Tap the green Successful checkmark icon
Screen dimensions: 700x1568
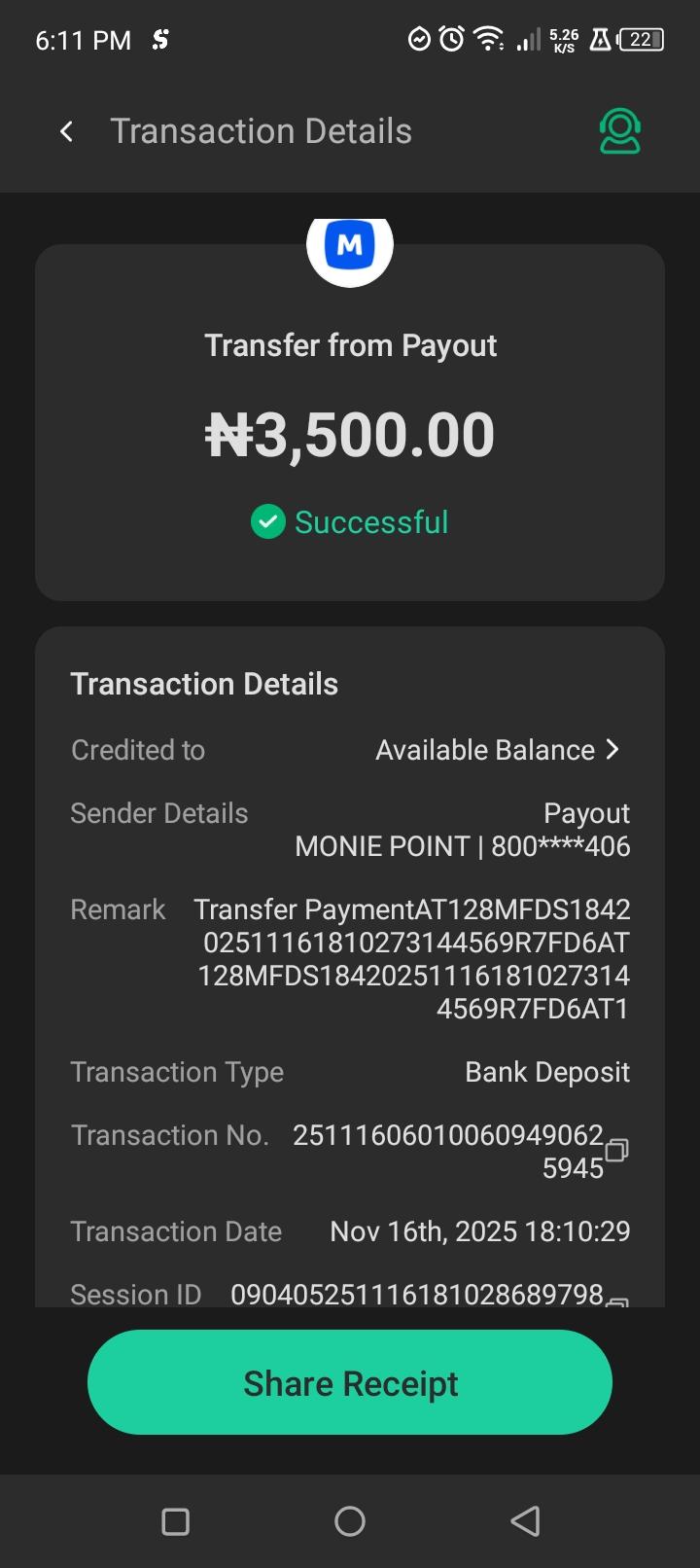pos(267,522)
